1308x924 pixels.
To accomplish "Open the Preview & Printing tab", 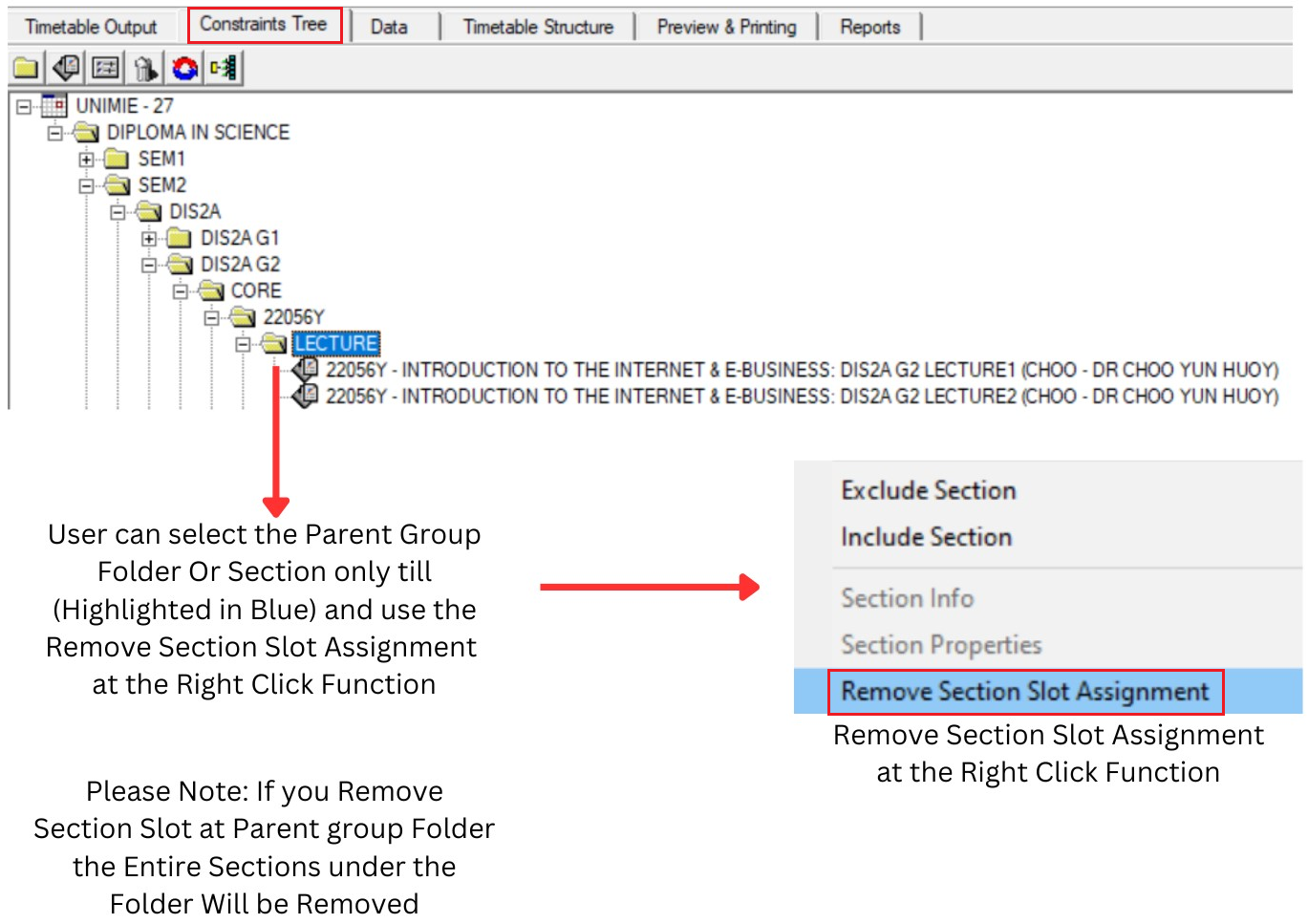I will point(726,26).
